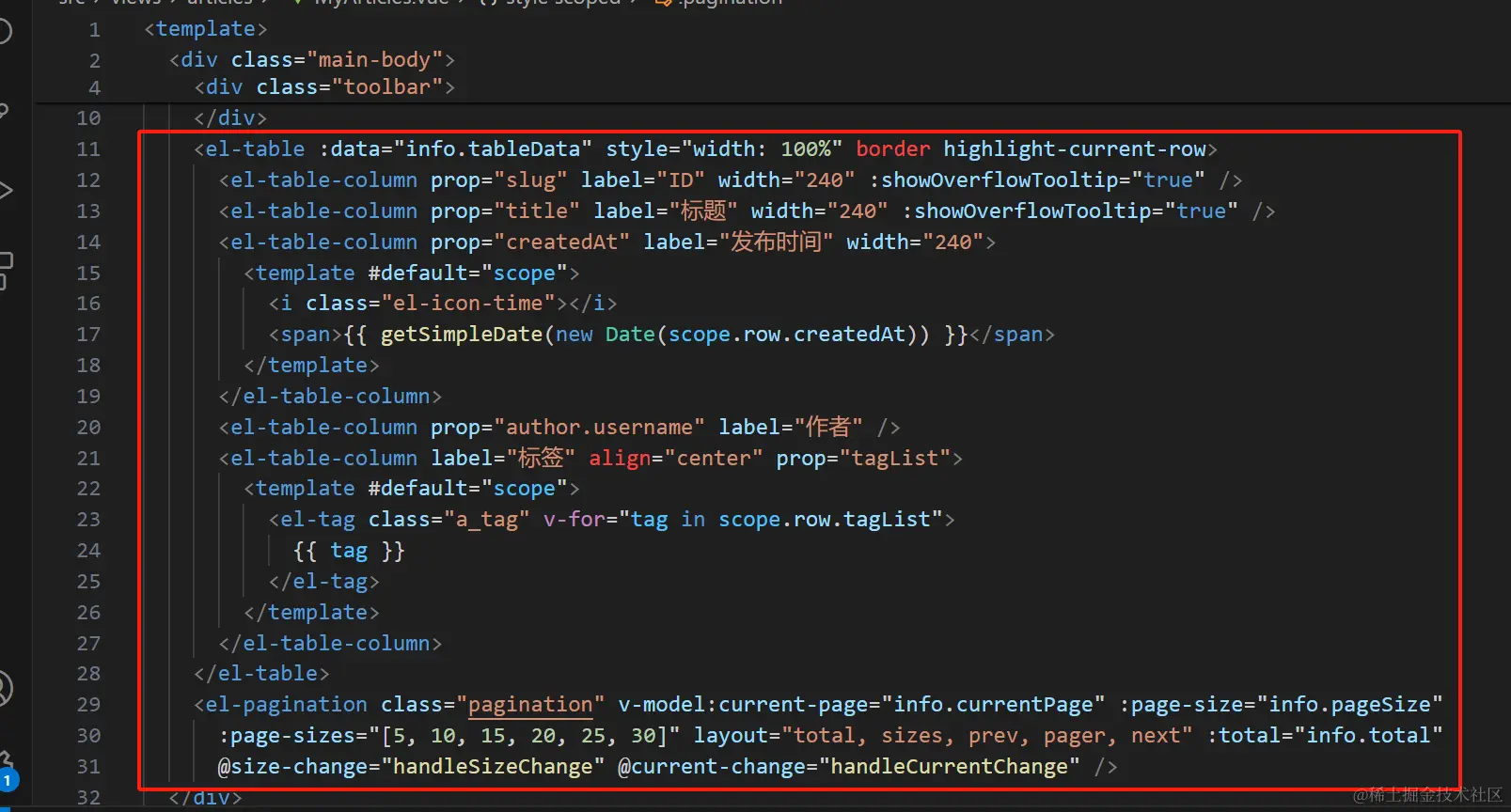Jump to the sticky toolbar div header

point(324,86)
